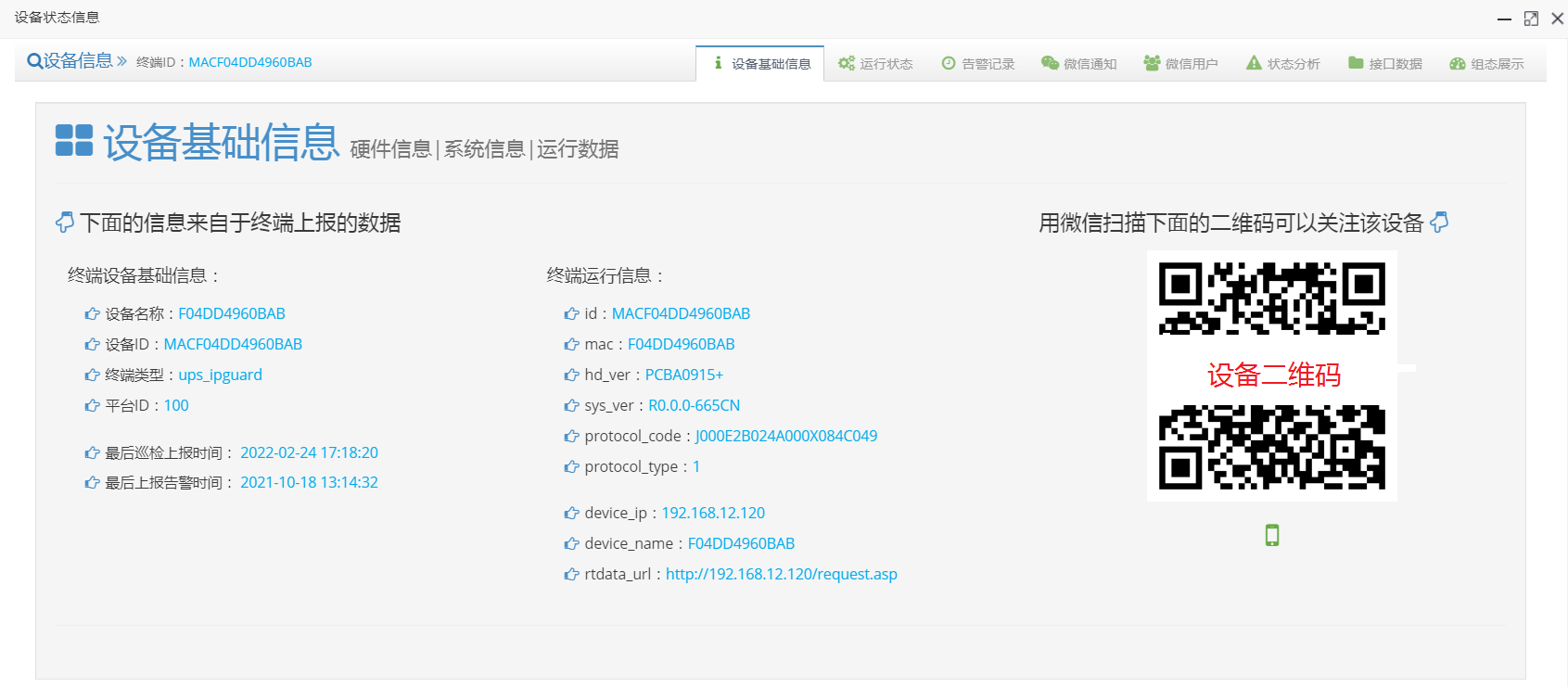Image resolution: width=1568 pixels, height=687 pixels.
Task: Click the device_ip value 192.168.12.120
Action: (x=713, y=513)
